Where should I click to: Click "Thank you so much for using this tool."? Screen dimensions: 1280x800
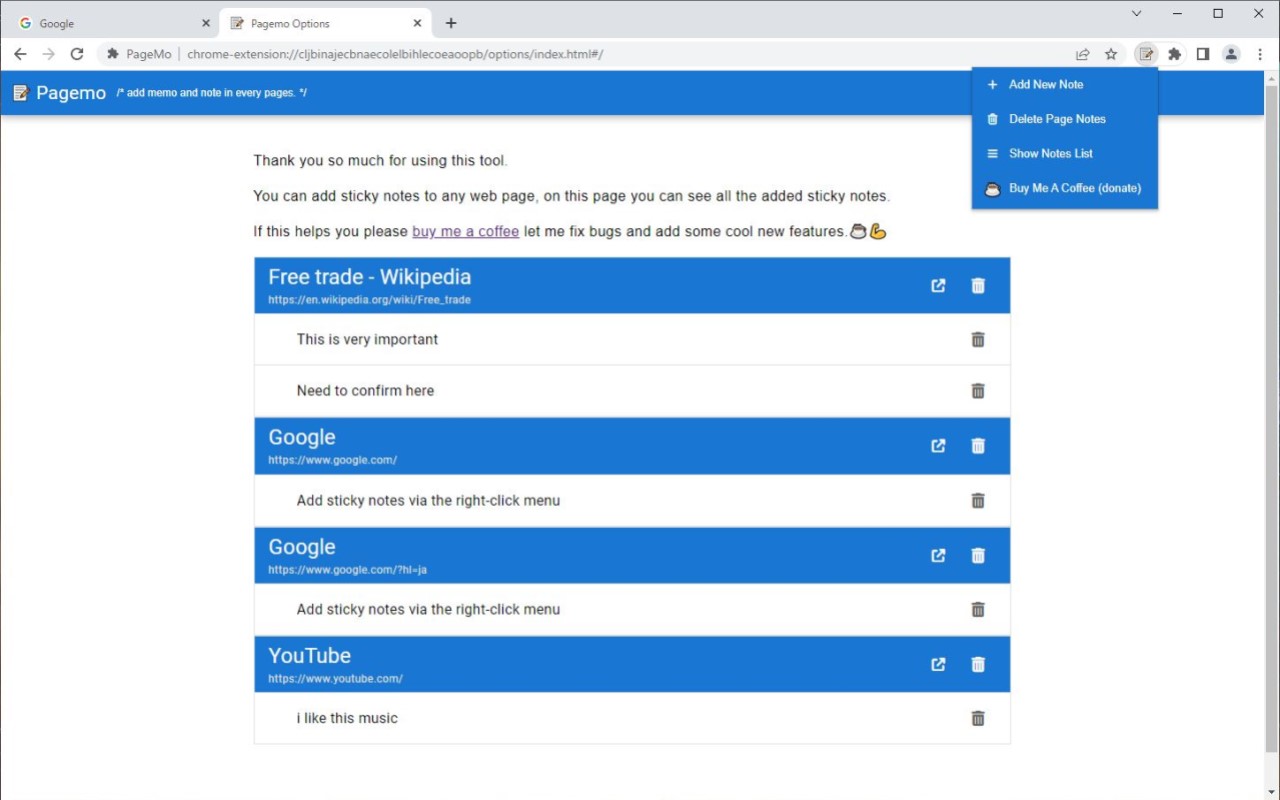(x=380, y=161)
